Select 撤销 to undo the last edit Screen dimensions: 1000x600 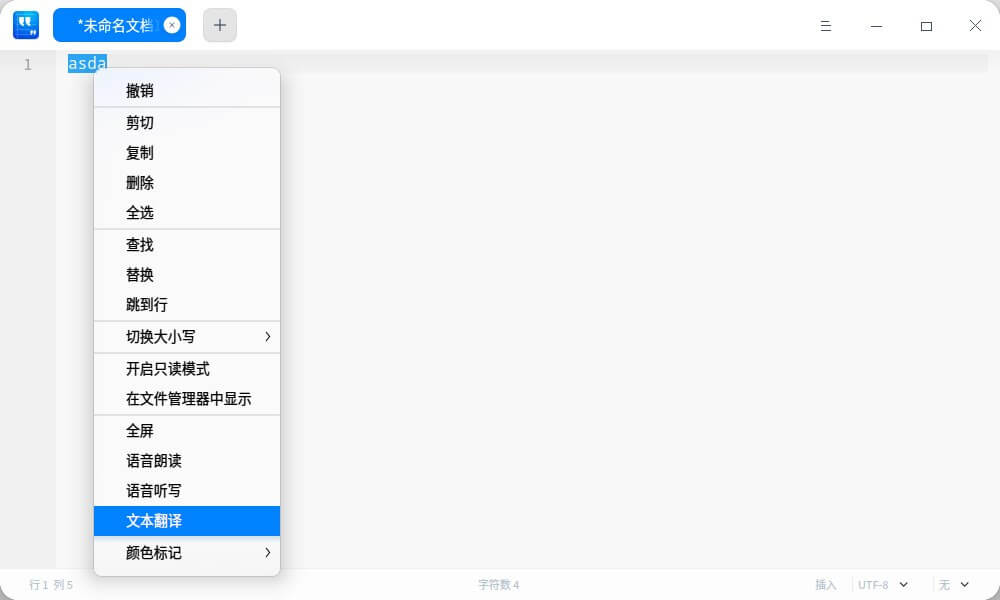coord(140,91)
